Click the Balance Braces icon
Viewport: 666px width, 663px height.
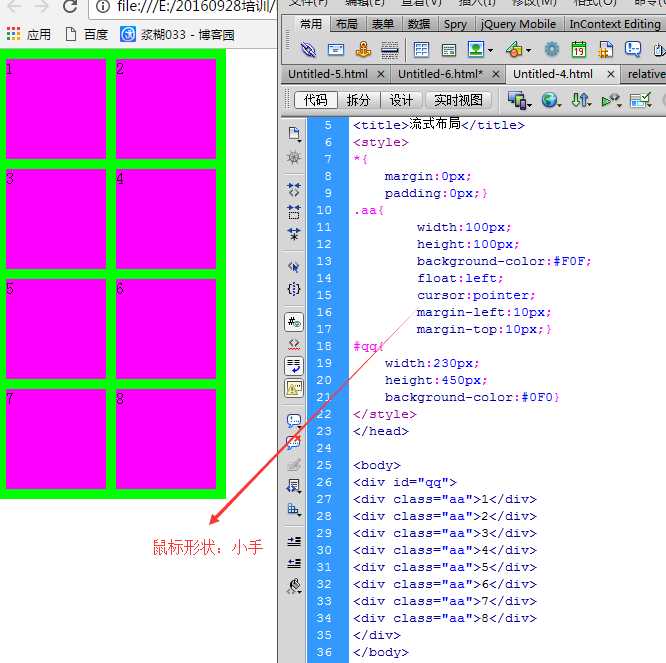[294, 289]
